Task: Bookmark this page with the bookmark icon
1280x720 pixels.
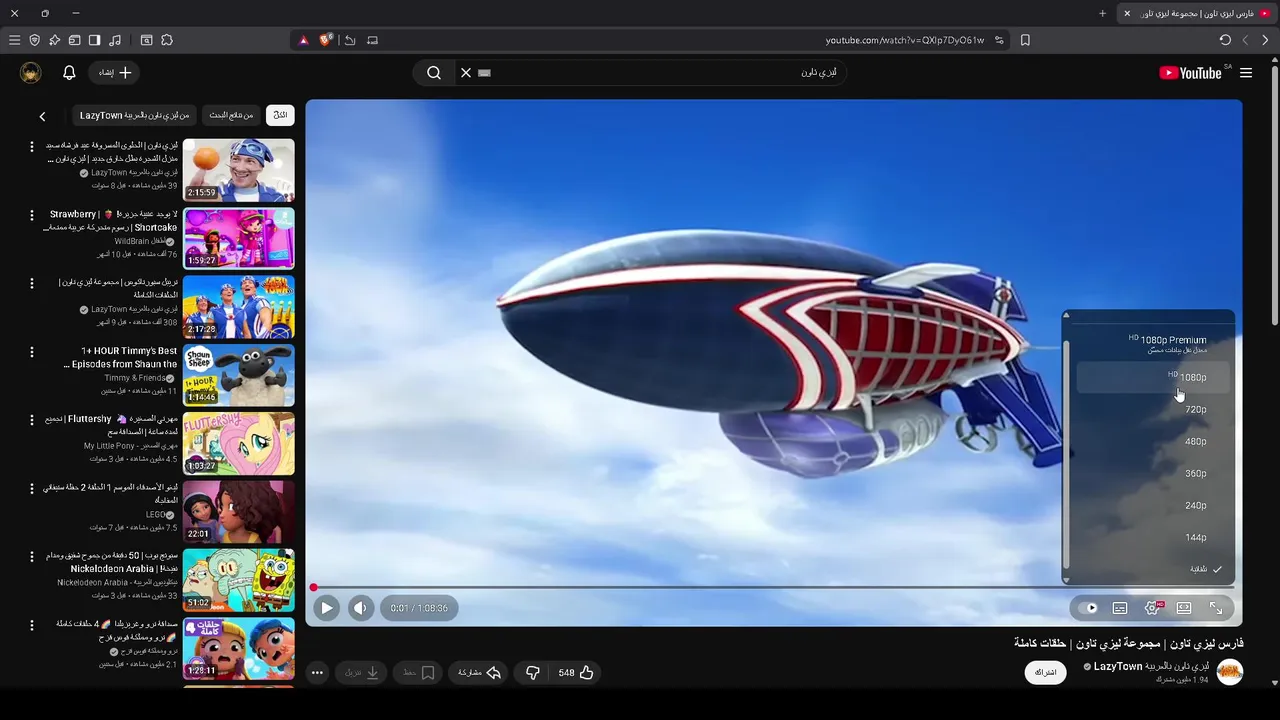Action: click(x=1025, y=40)
